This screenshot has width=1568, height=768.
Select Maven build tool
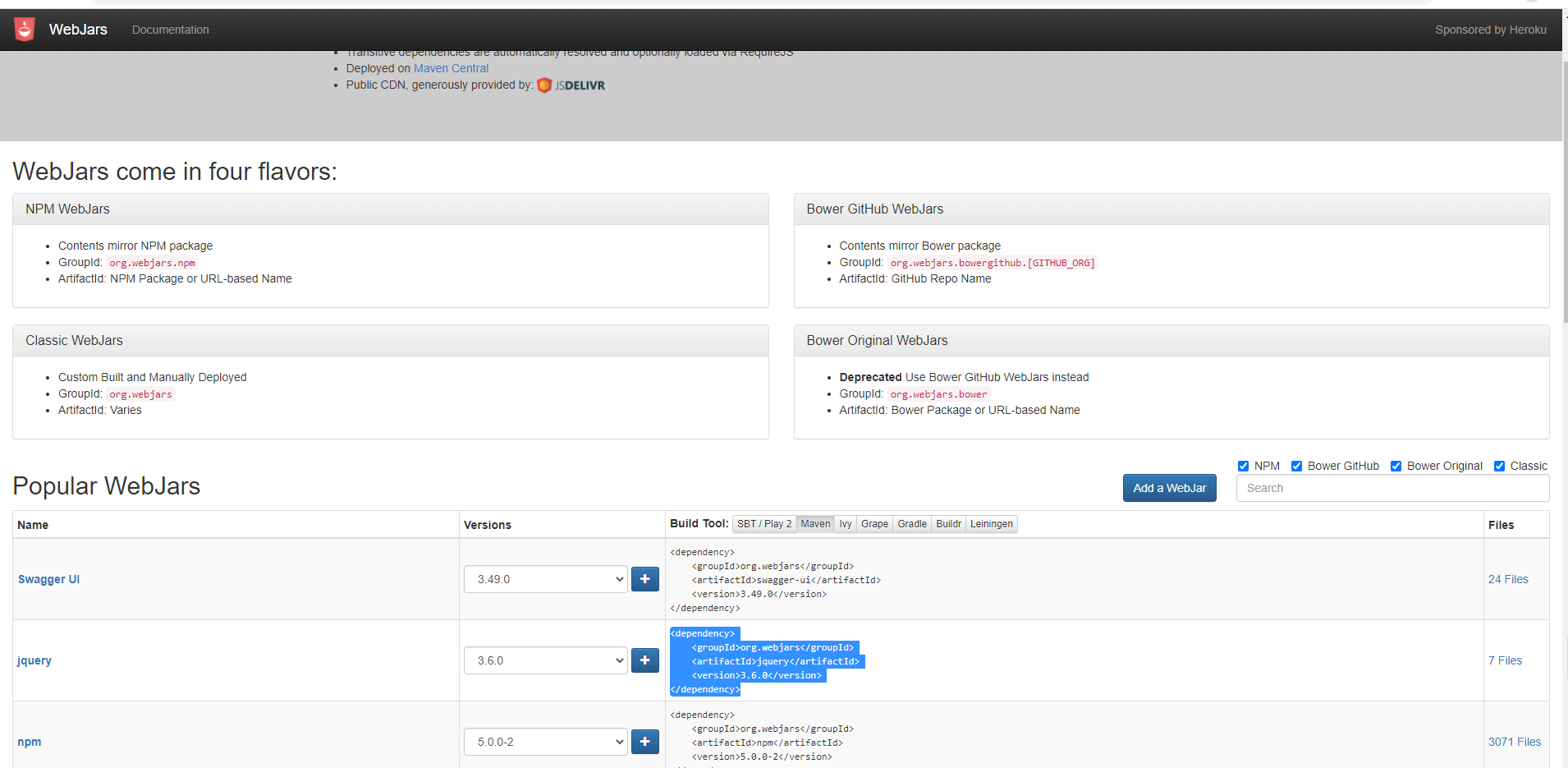815,524
